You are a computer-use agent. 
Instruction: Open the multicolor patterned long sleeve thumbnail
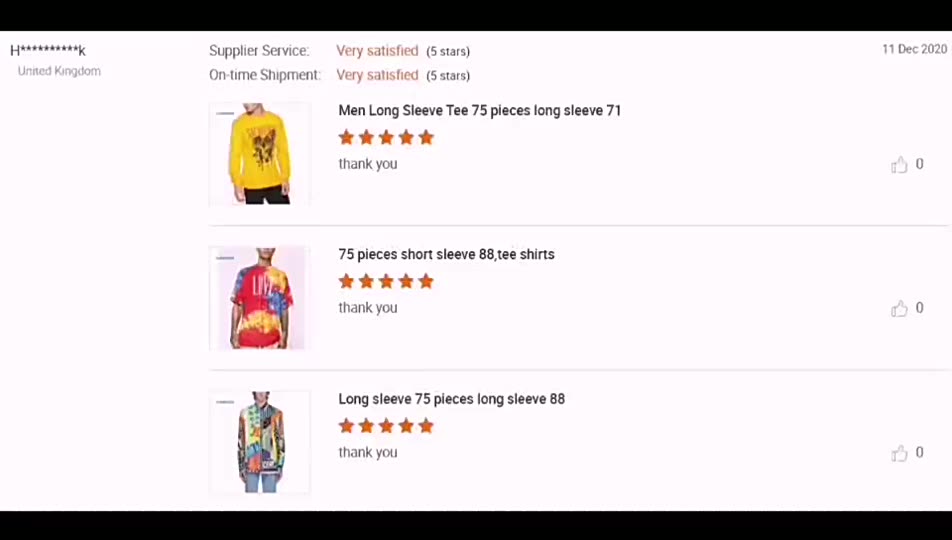click(x=260, y=442)
